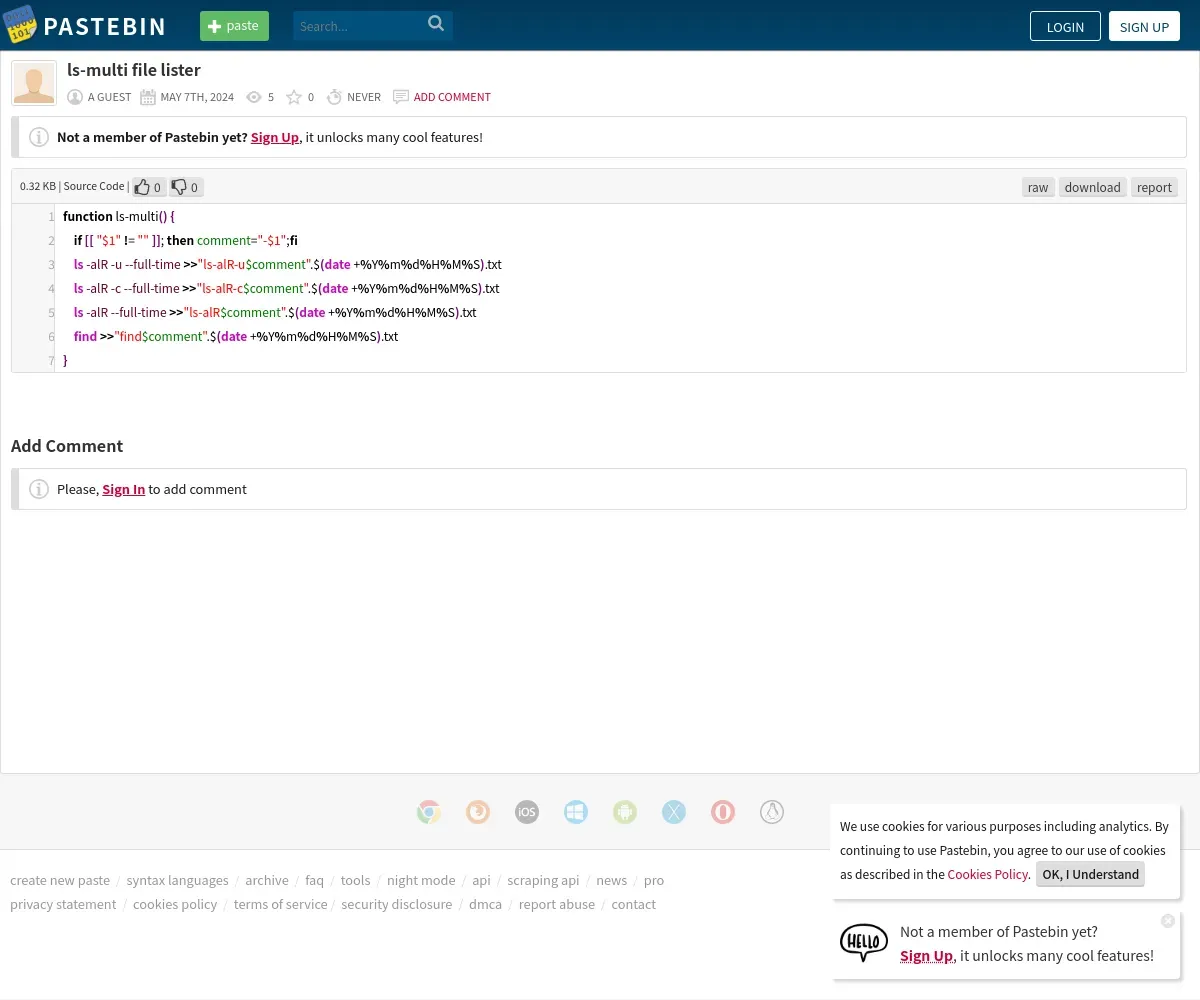Screen dimensions: 1200x1000
Task: Open scraping api footer link
Action: pos(543,880)
